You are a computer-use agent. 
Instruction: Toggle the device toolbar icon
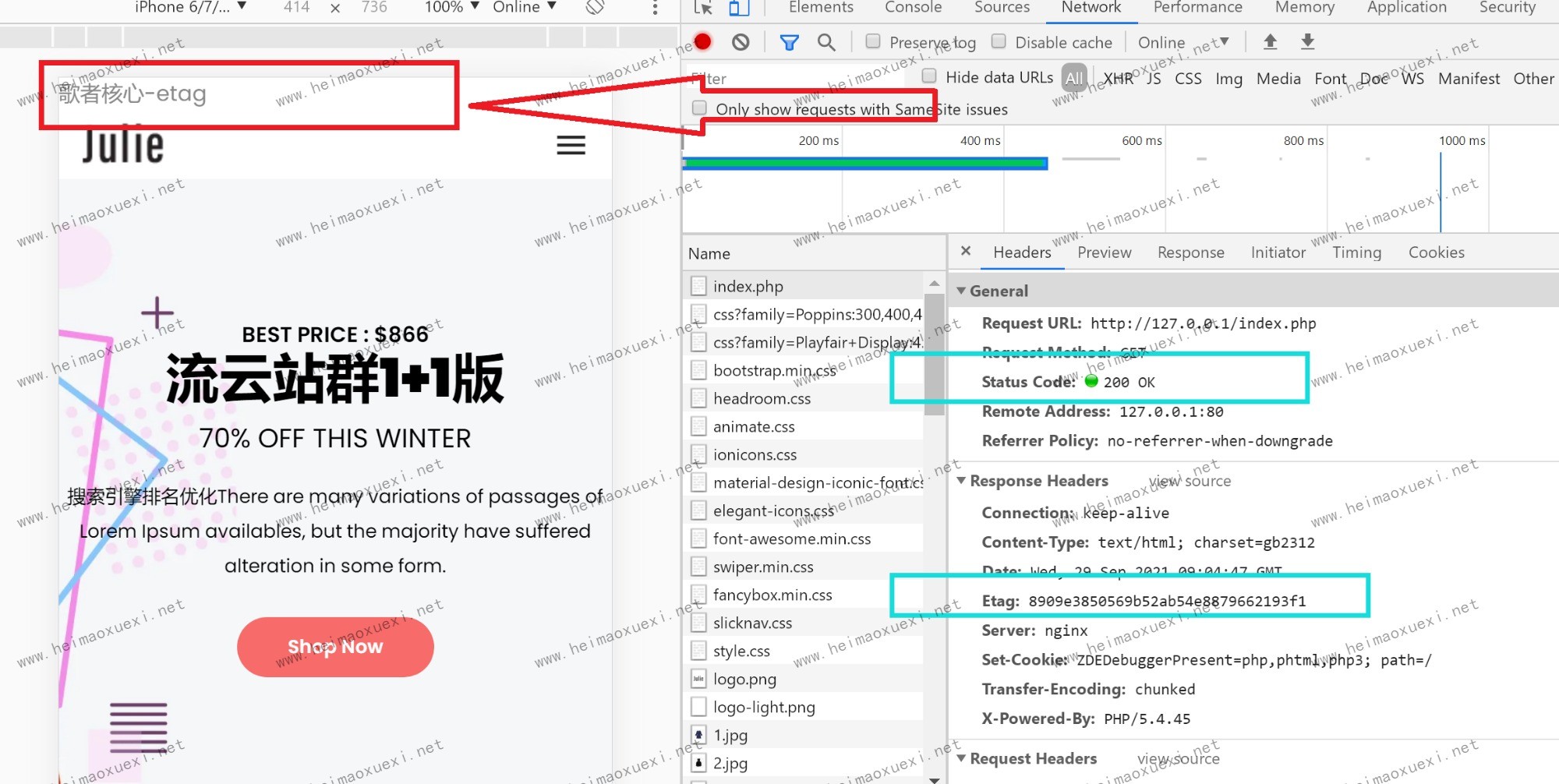pos(738,8)
